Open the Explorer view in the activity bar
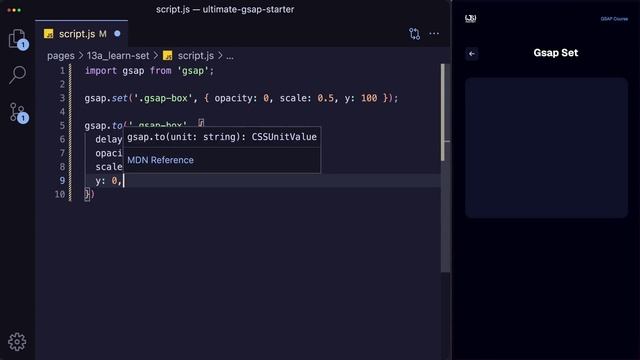The width and height of the screenshot is (640, 360). point(17,39)
